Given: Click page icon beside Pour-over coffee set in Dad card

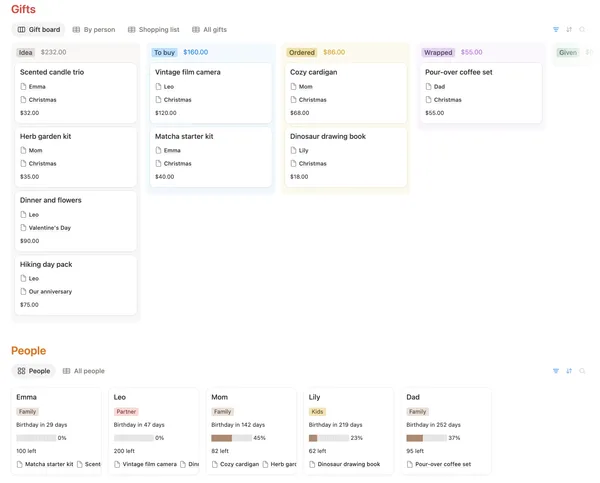Looking at the screenshot, I should click(x=410, y=464).
